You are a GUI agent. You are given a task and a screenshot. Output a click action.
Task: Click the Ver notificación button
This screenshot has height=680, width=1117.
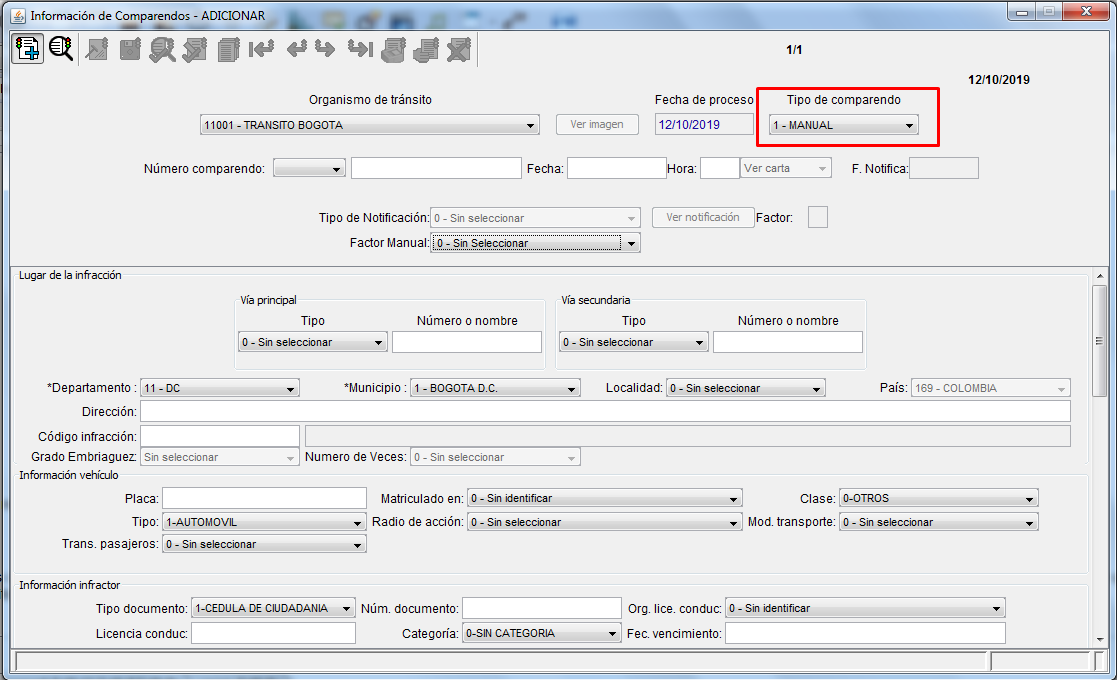[x=702, y=217]
